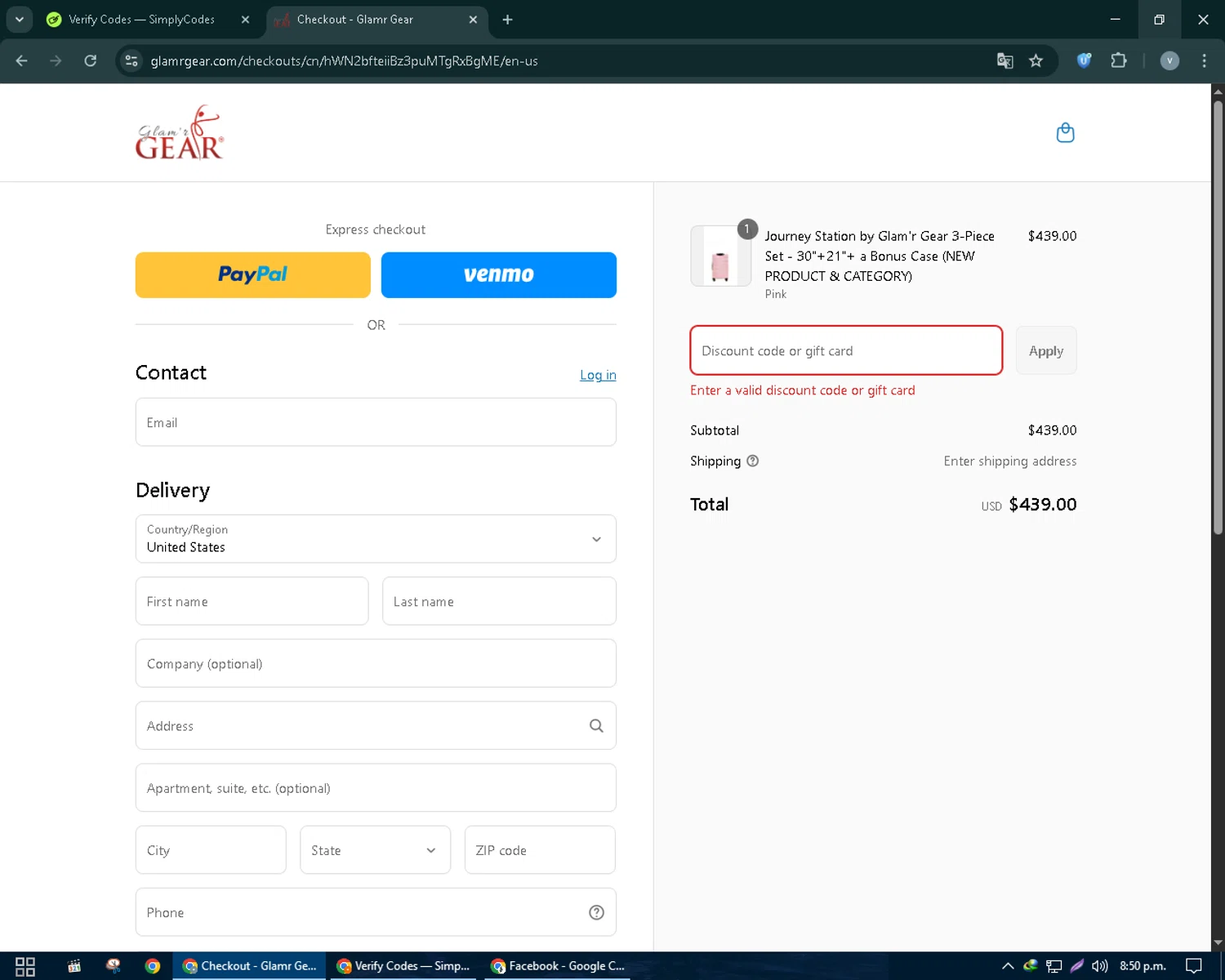Viewport: 1225px width, 980px height.
Task: Go forward in browser history
Action: [x=56, y=60]
